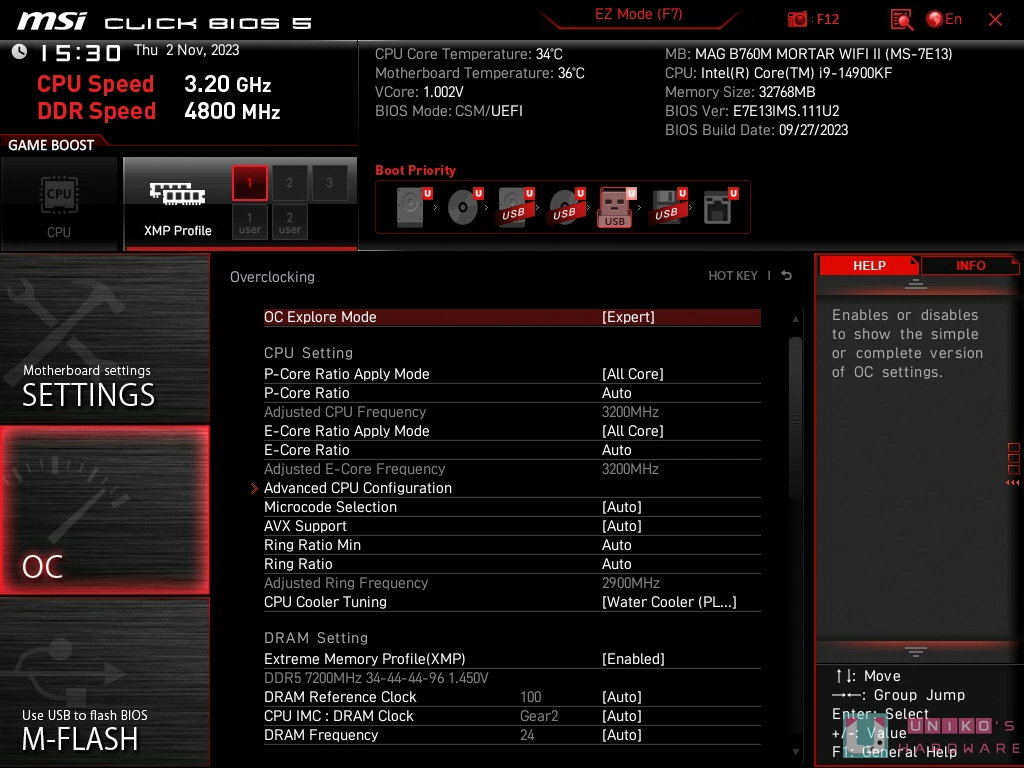The height and width of the screenshot is (768, 1024).
Task: Open the SETTINGS motherboard settings section
Action: 104,339
